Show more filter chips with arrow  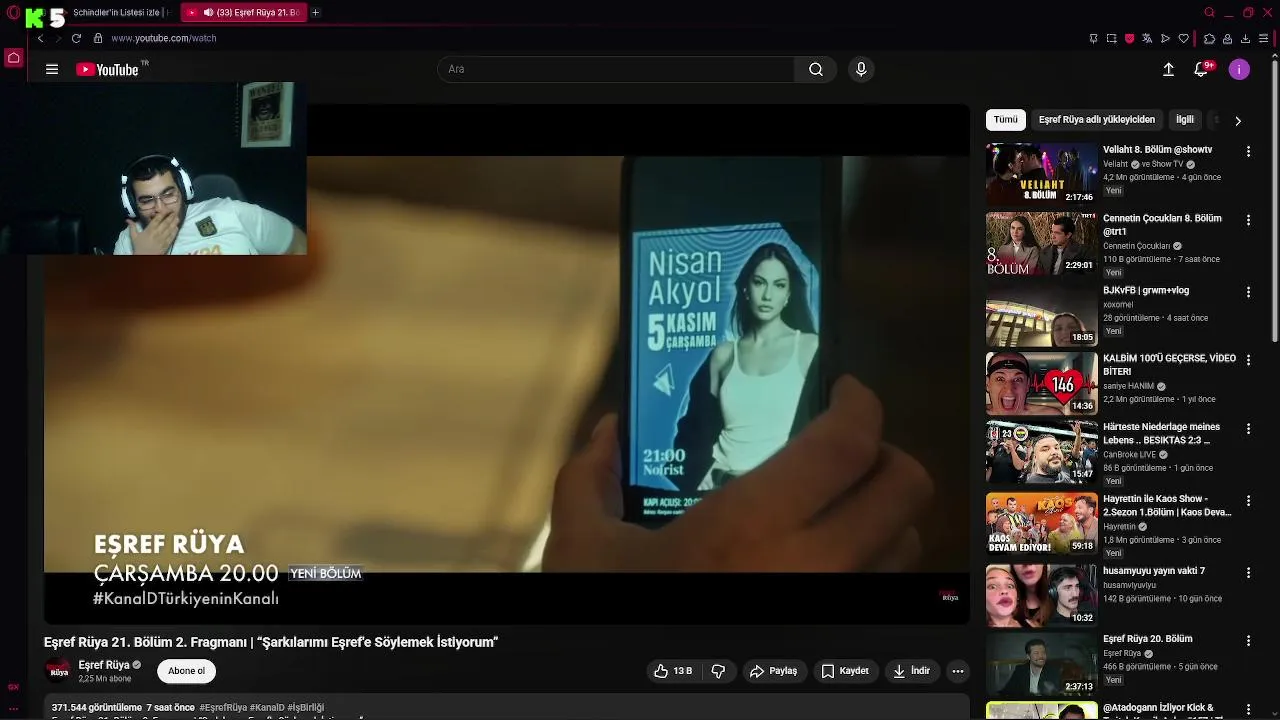[x=1238, y=121]
